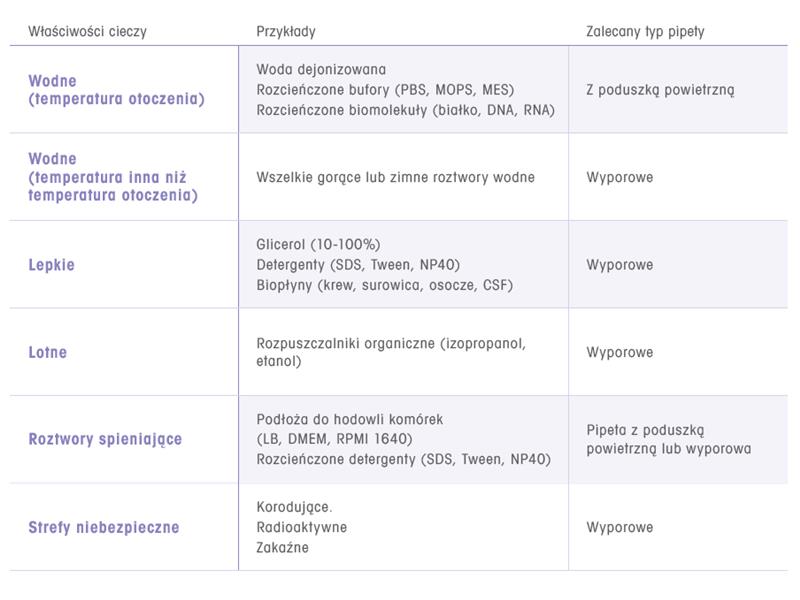Click 'Rozcieńczone biomolekuły (białko, DNA, RNA)' text
800x600 pixels.
tap(405, 110)
